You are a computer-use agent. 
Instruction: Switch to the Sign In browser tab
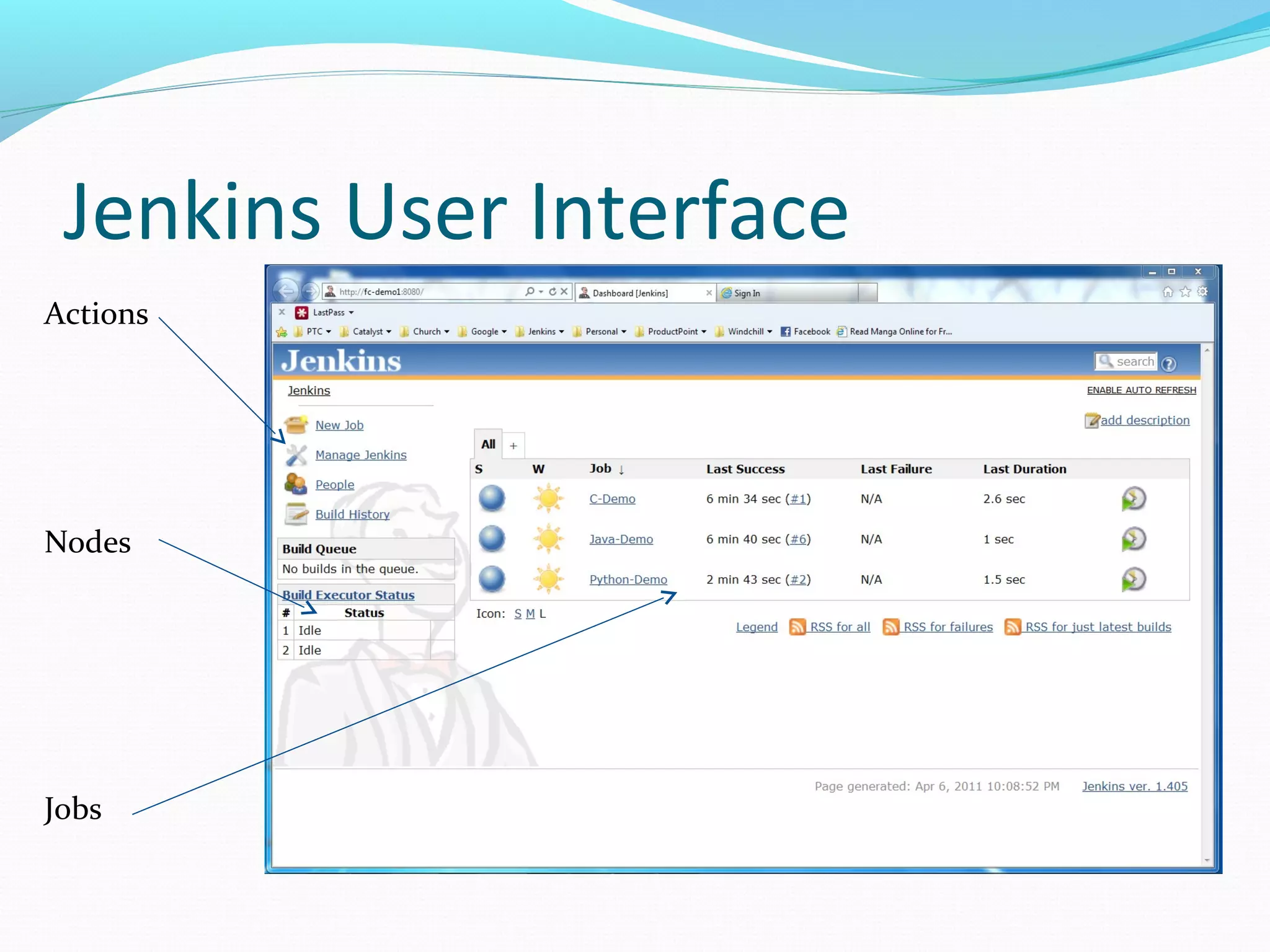point(788,293)
